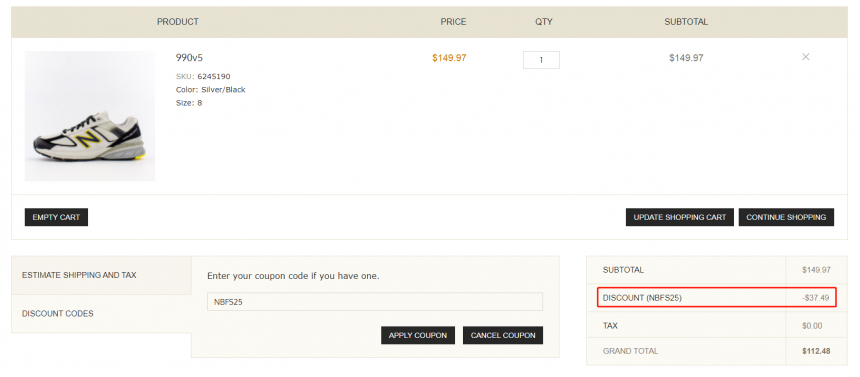Click the Color: Silver/Black text

[211, 89]
